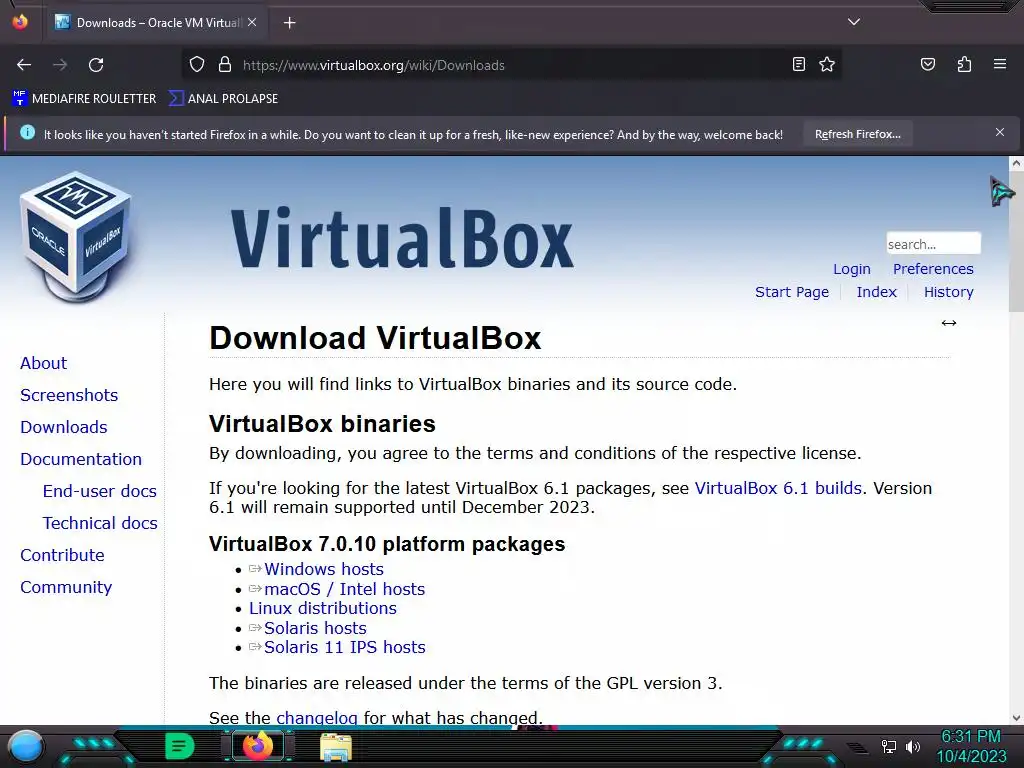Click the scrollbar down arrow
The image size is (1024, 768).
pyautogui.click(x=1016, y=718)
